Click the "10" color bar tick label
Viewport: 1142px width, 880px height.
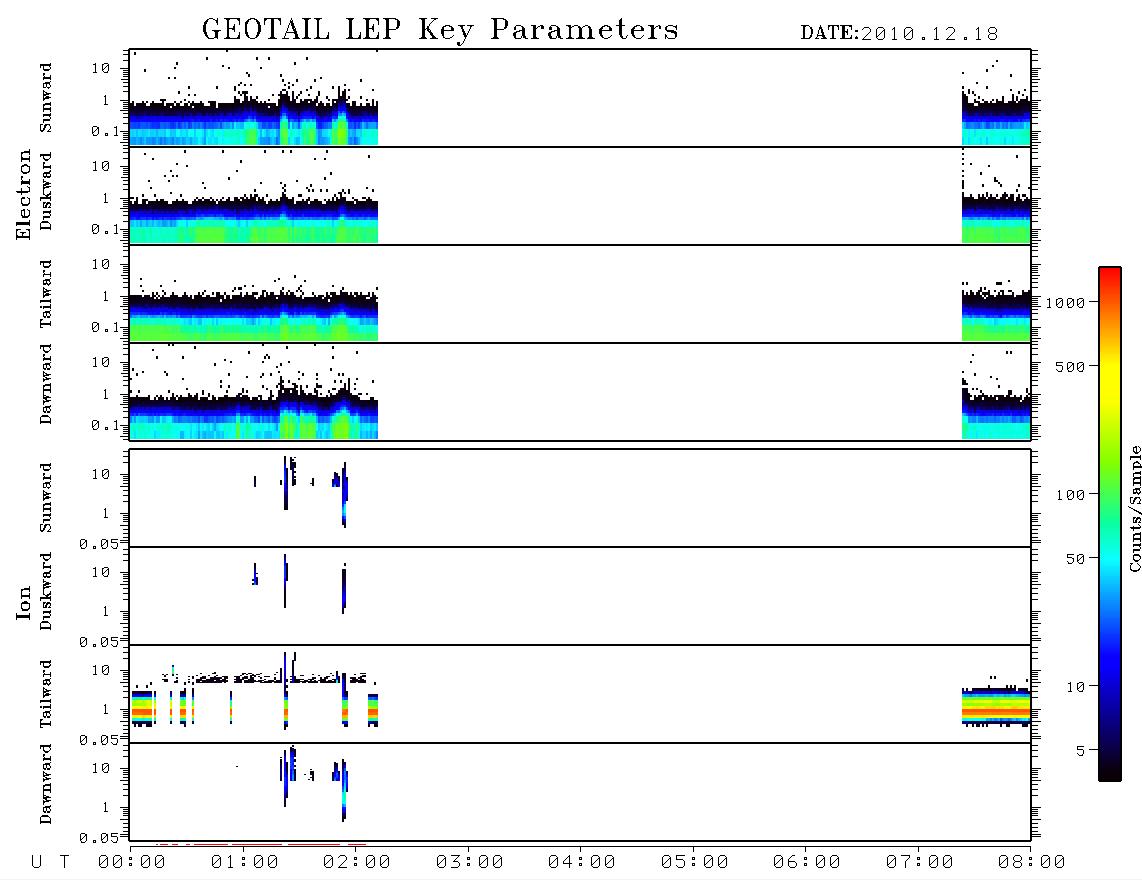1076,687
